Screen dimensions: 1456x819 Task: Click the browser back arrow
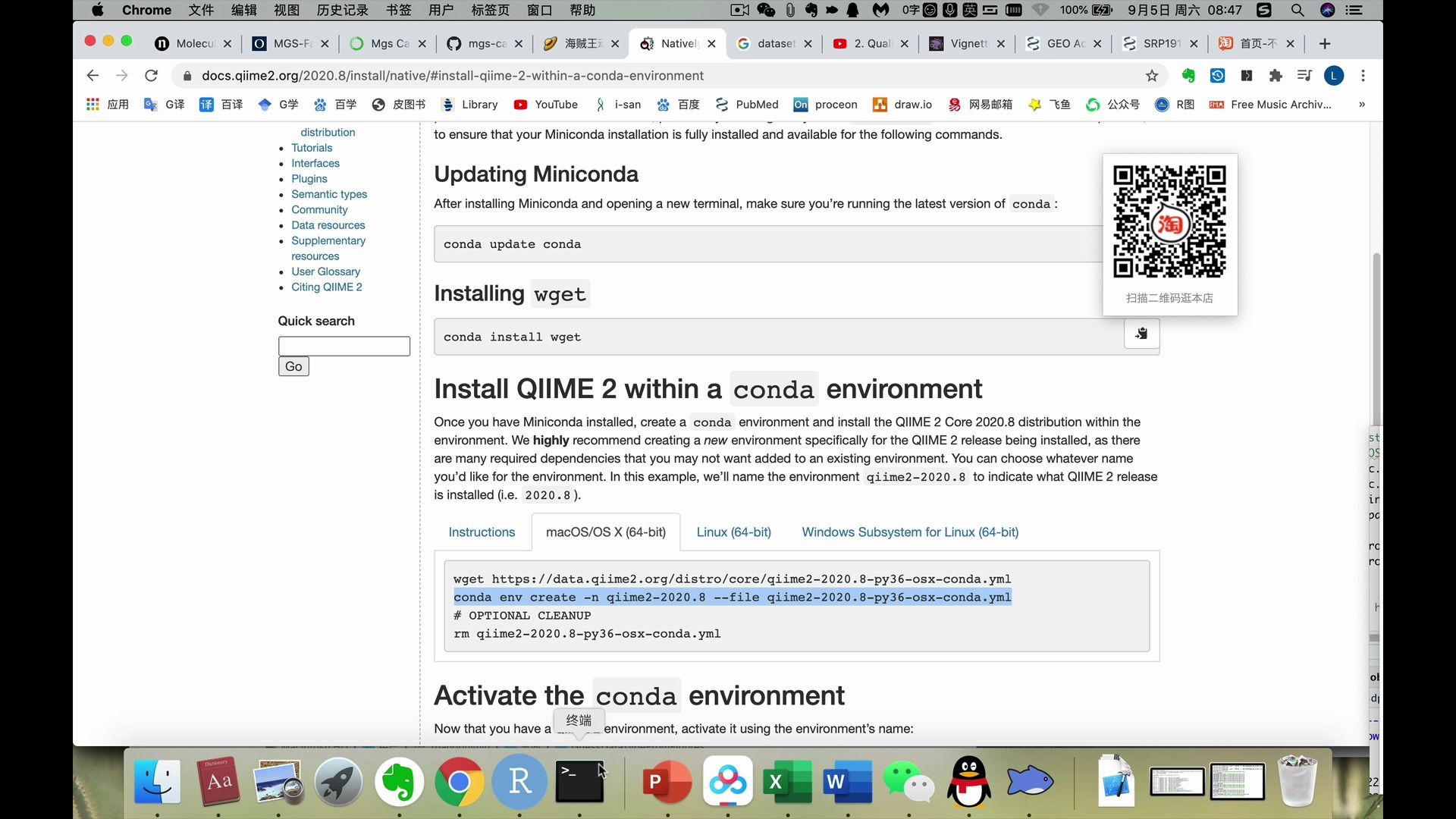pyautogui.click(x=93, y=75)
